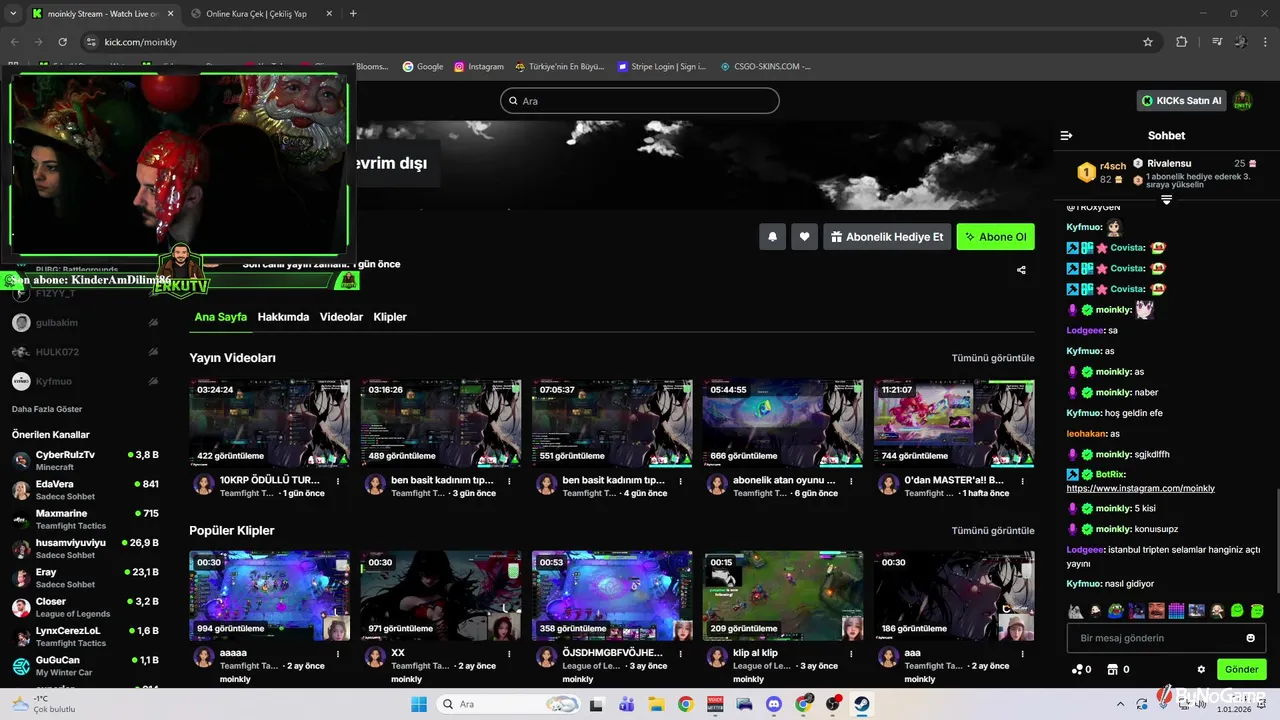Open chat settings gear icon
Screen dimensions: 1280x720
coord(1201,669)
